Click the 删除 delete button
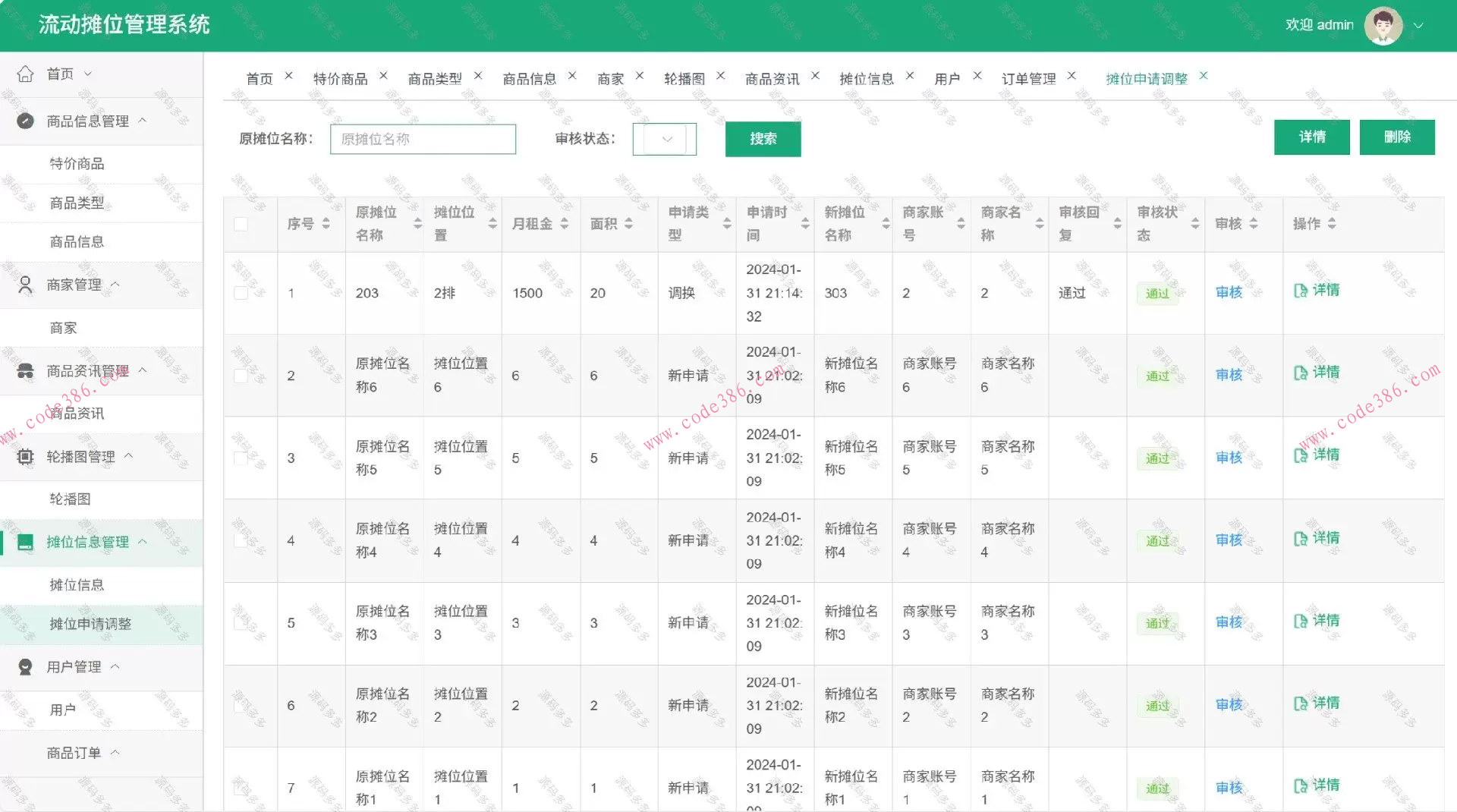Image resolution: width=1457 pixels, height=812 pixels. 1397,137
